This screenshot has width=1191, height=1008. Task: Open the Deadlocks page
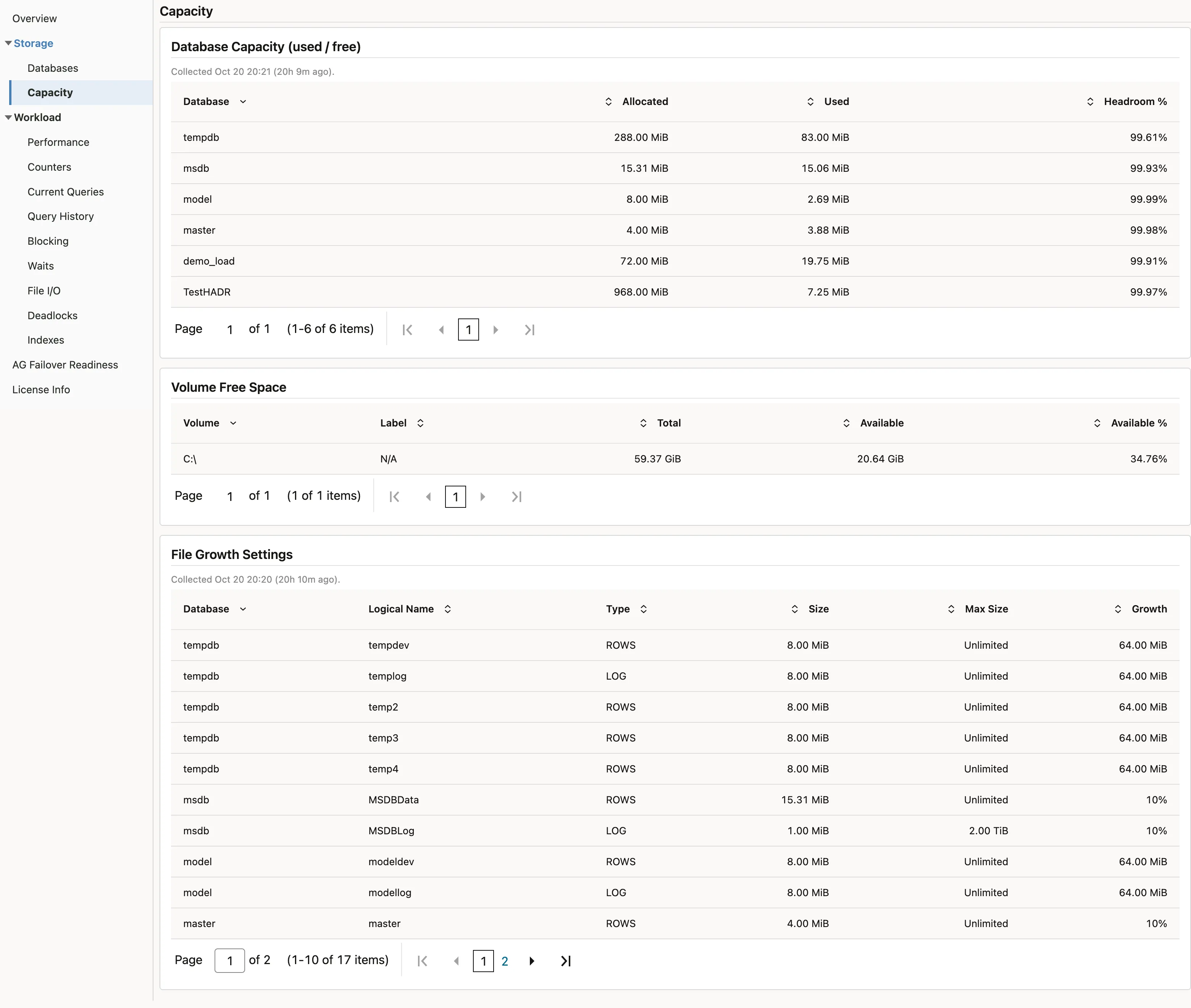53,316
